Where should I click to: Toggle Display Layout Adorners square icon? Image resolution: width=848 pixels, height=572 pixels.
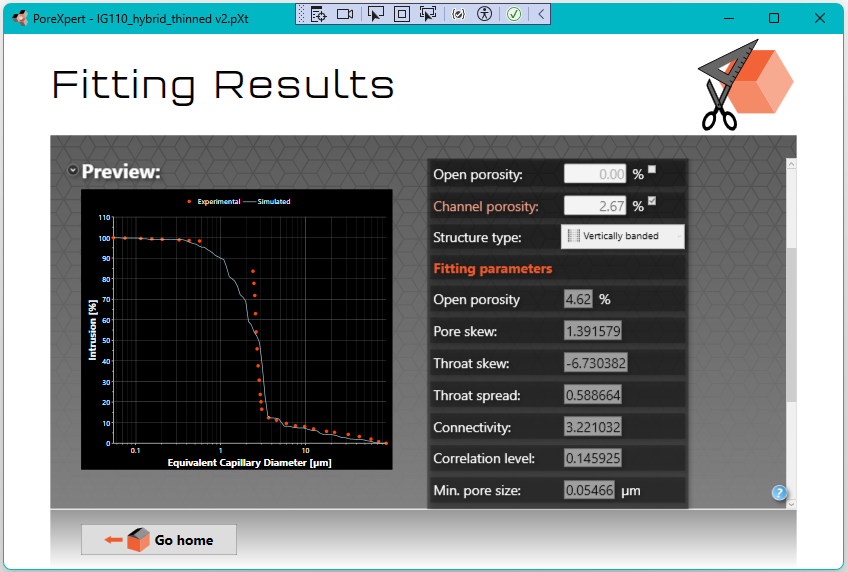[x=401, y=14]
